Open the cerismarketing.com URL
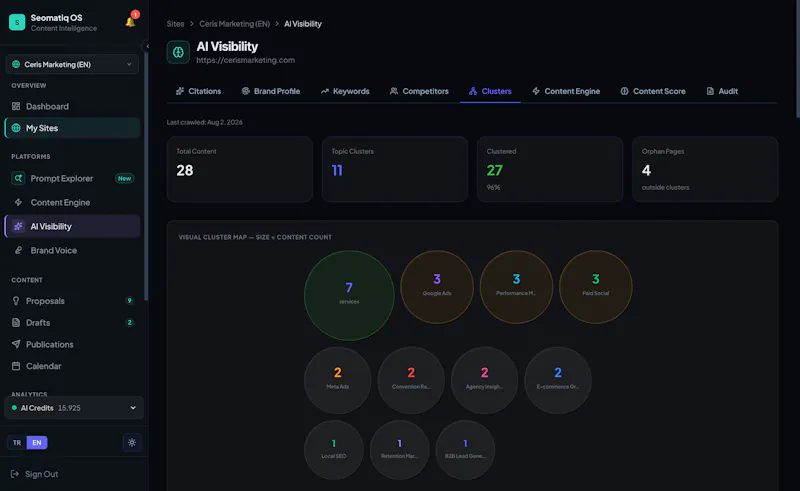 tap(245, 60)
